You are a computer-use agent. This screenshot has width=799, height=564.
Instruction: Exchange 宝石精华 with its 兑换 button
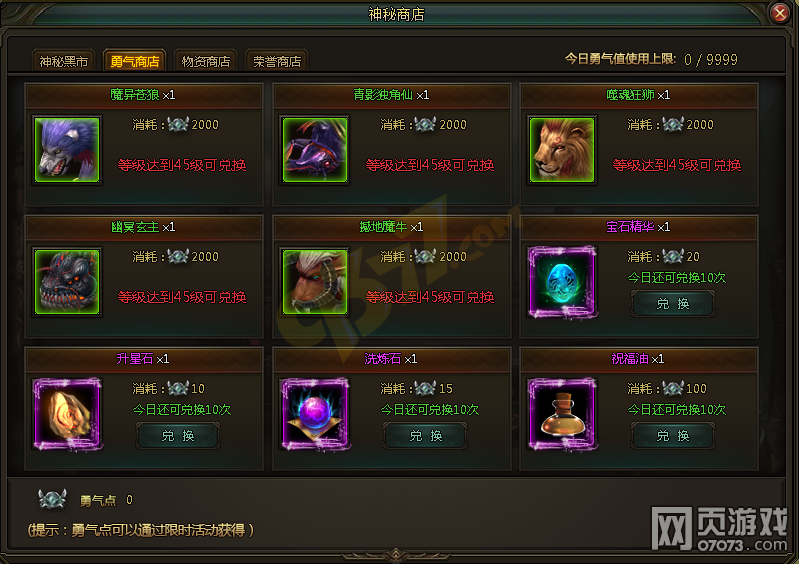(673, 304)
